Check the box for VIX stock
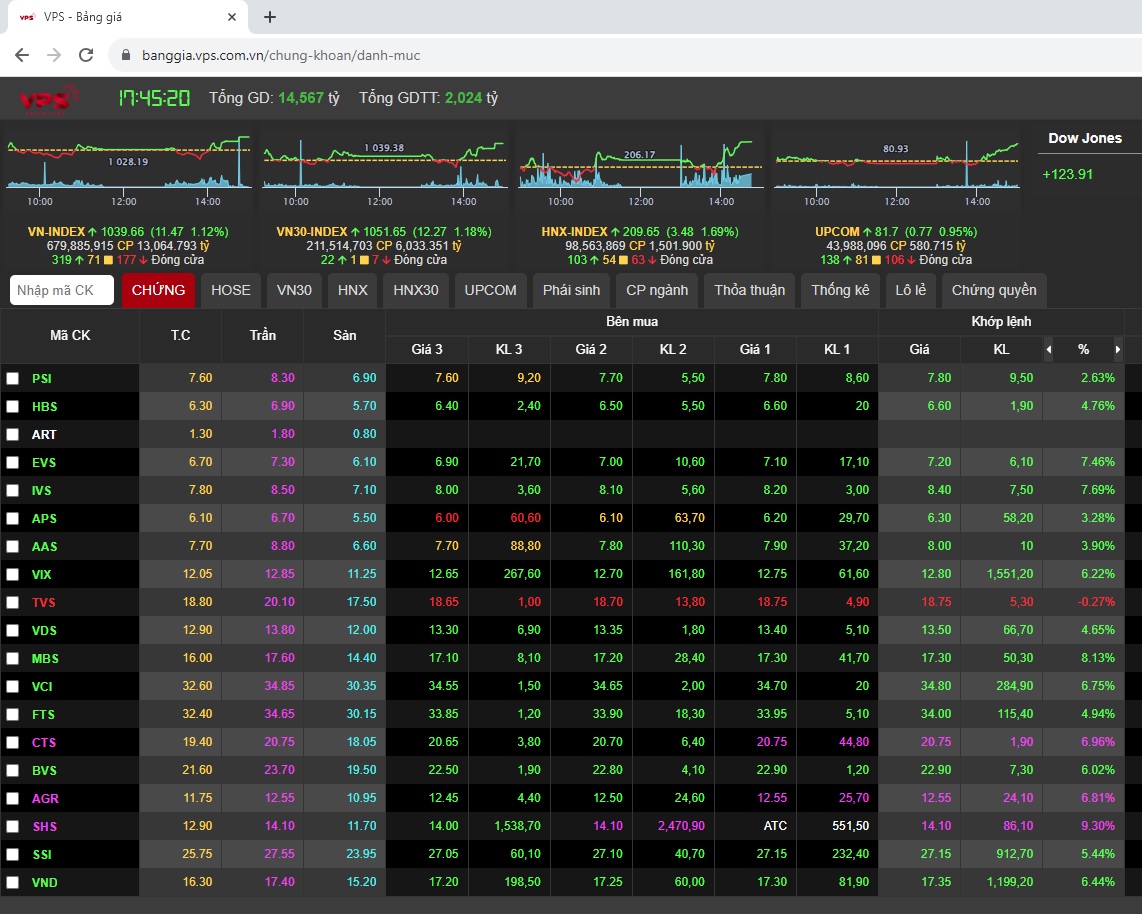Viewport: 1142px width, 914px height. pos(13,575)
